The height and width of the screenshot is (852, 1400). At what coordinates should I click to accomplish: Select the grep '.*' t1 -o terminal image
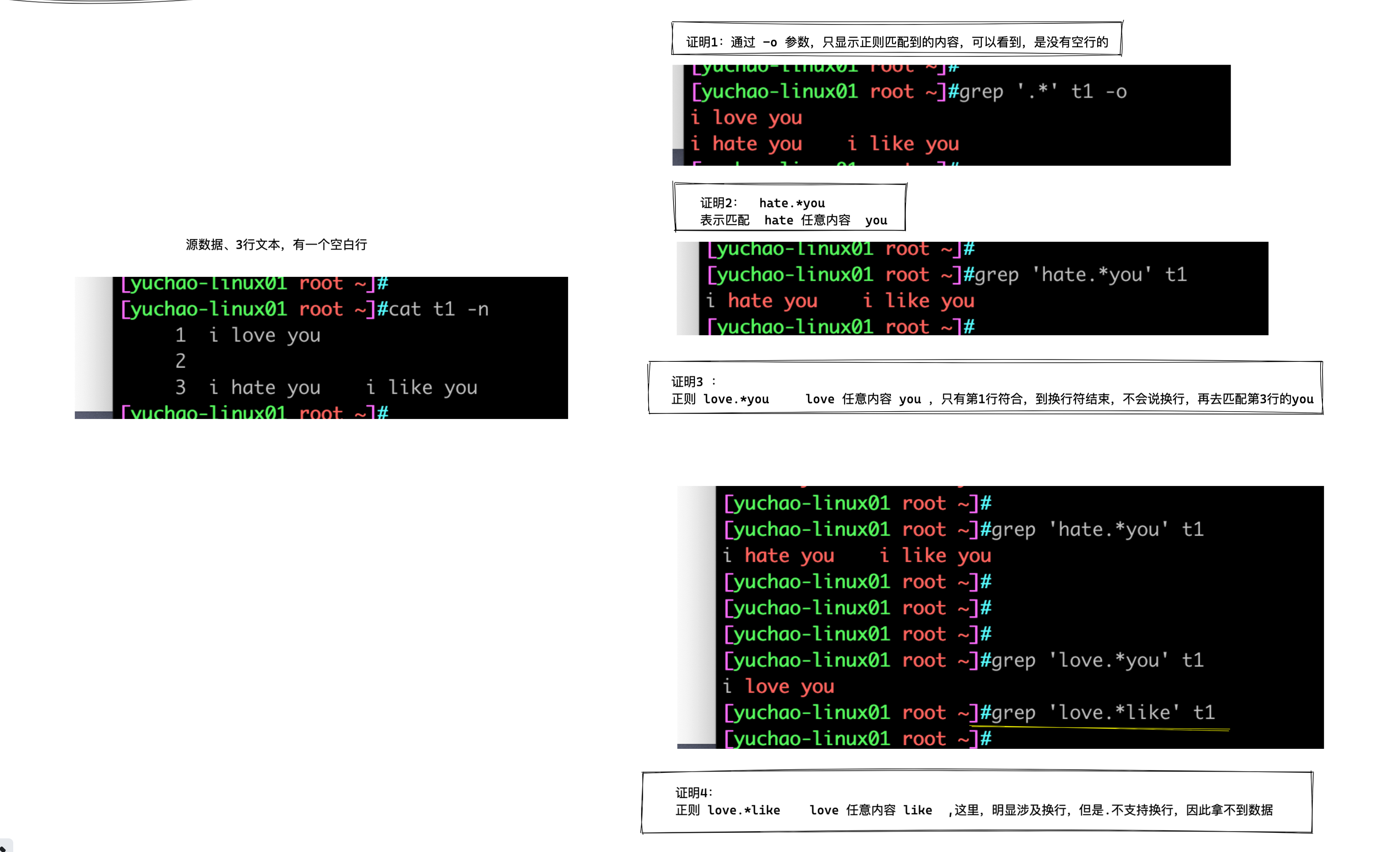coord(951,116)
